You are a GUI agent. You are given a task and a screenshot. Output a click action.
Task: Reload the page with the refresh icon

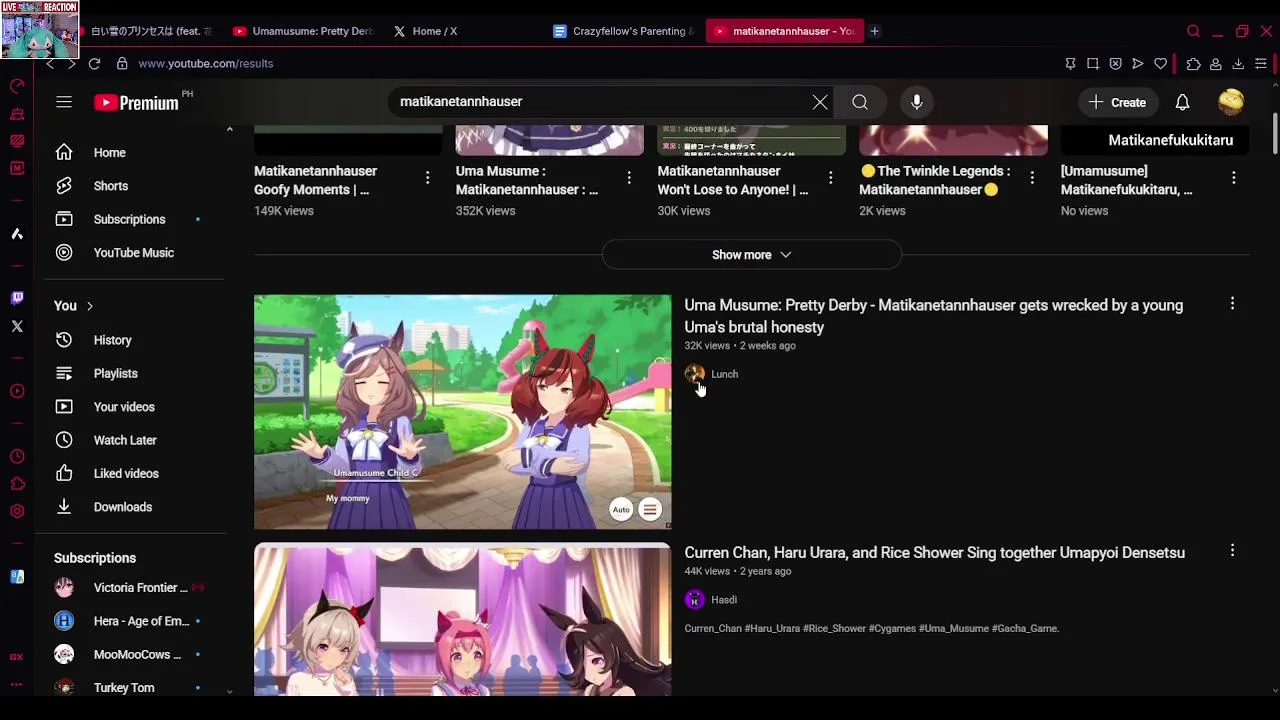(94, 64)
